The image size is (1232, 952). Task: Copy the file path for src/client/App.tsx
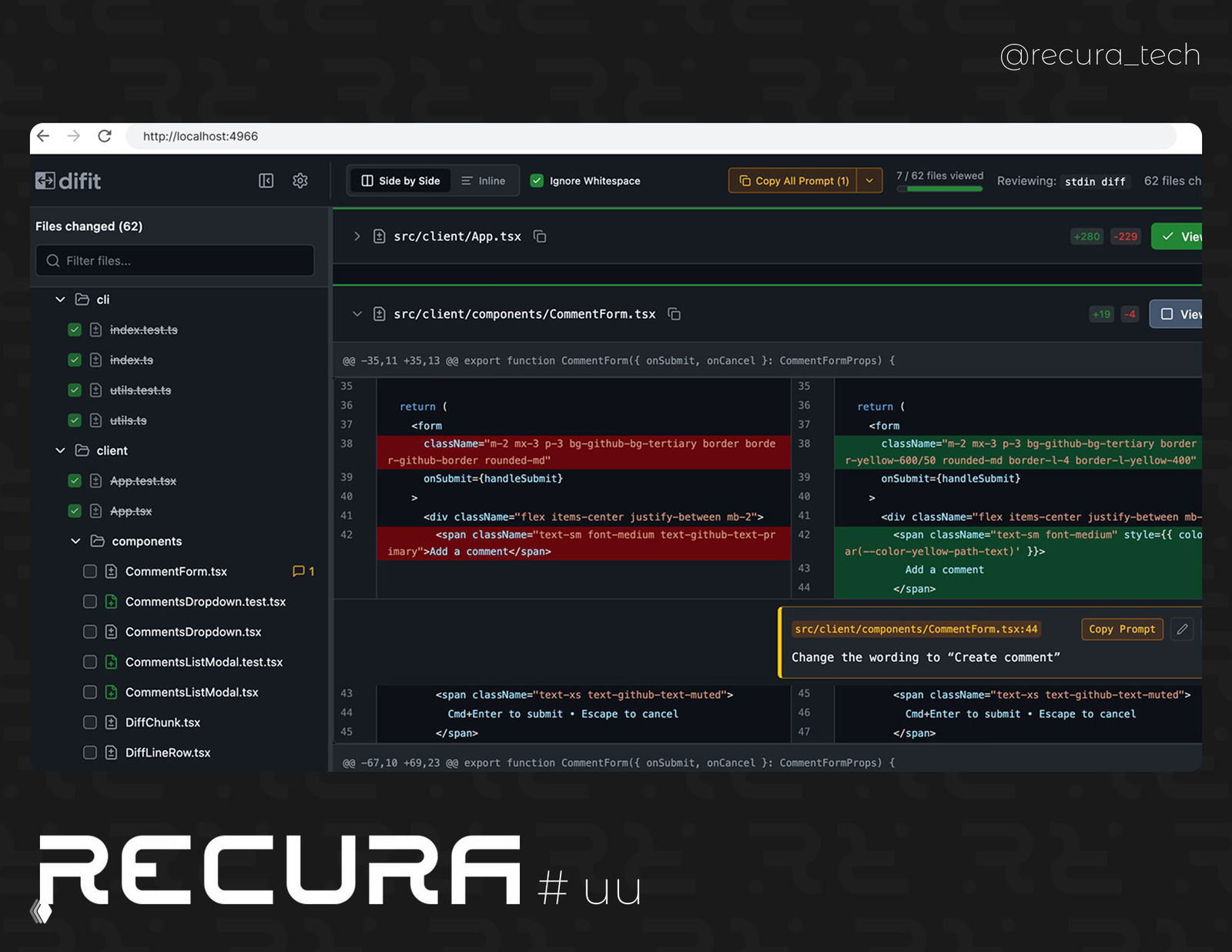tap(539, 236)
